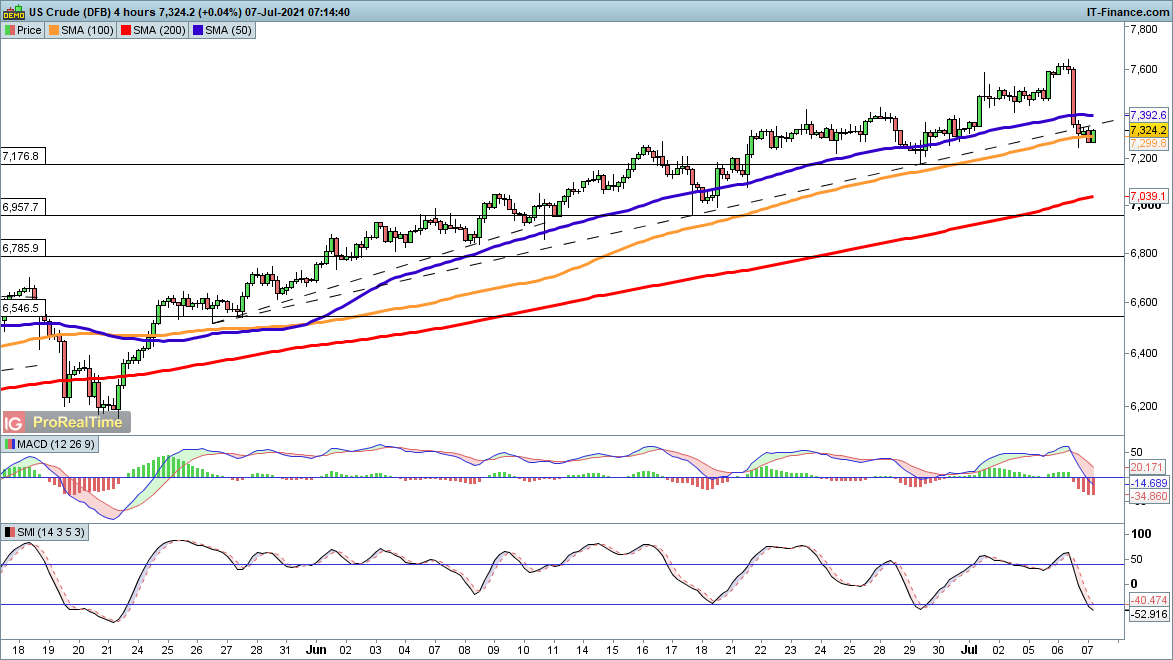1173x660 pixels.
Task: Click the blue SMA (50) color swatch
Action: 198,31
